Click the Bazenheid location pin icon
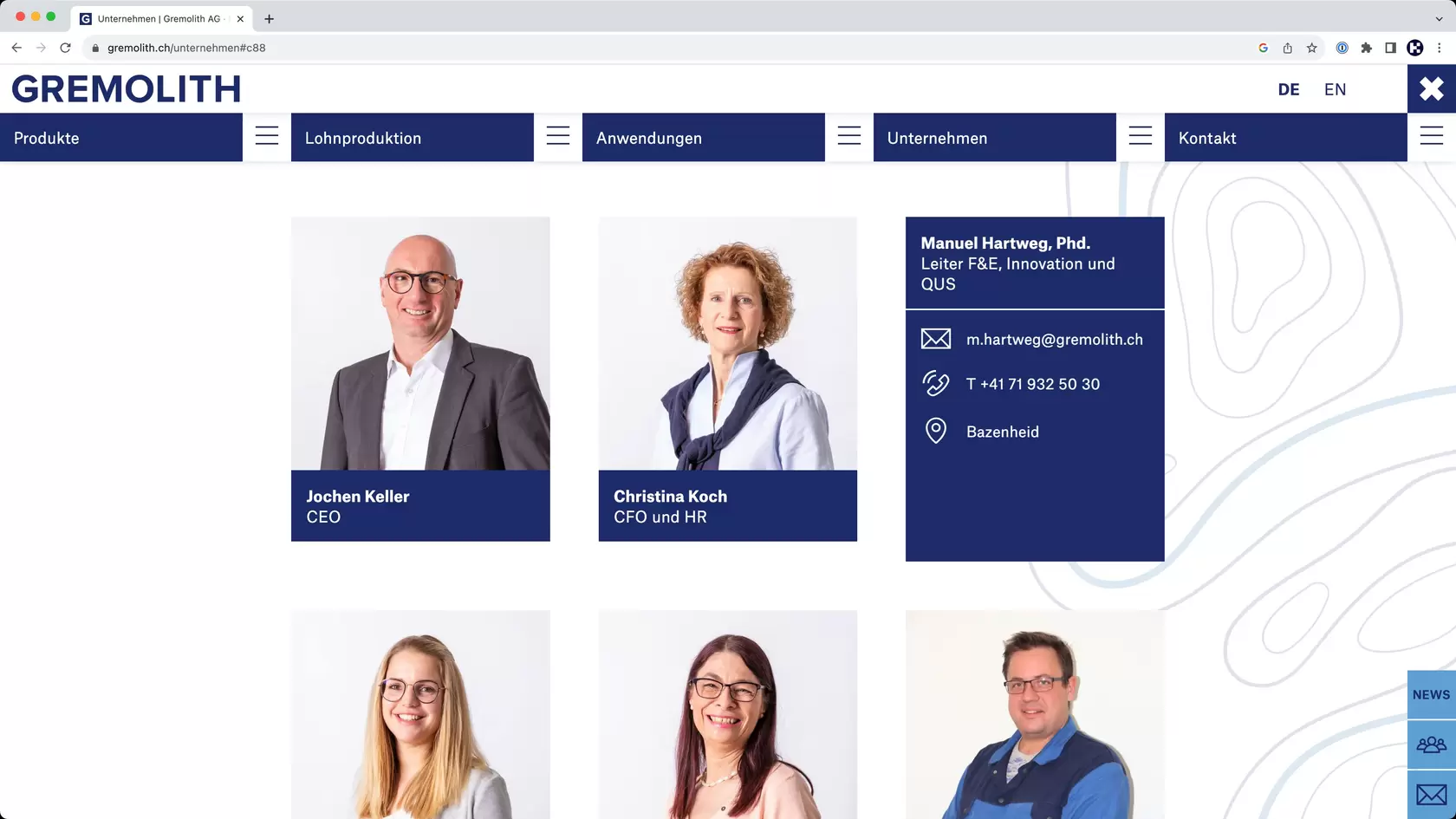This screenshot has height=819, width=1456. 936,431
